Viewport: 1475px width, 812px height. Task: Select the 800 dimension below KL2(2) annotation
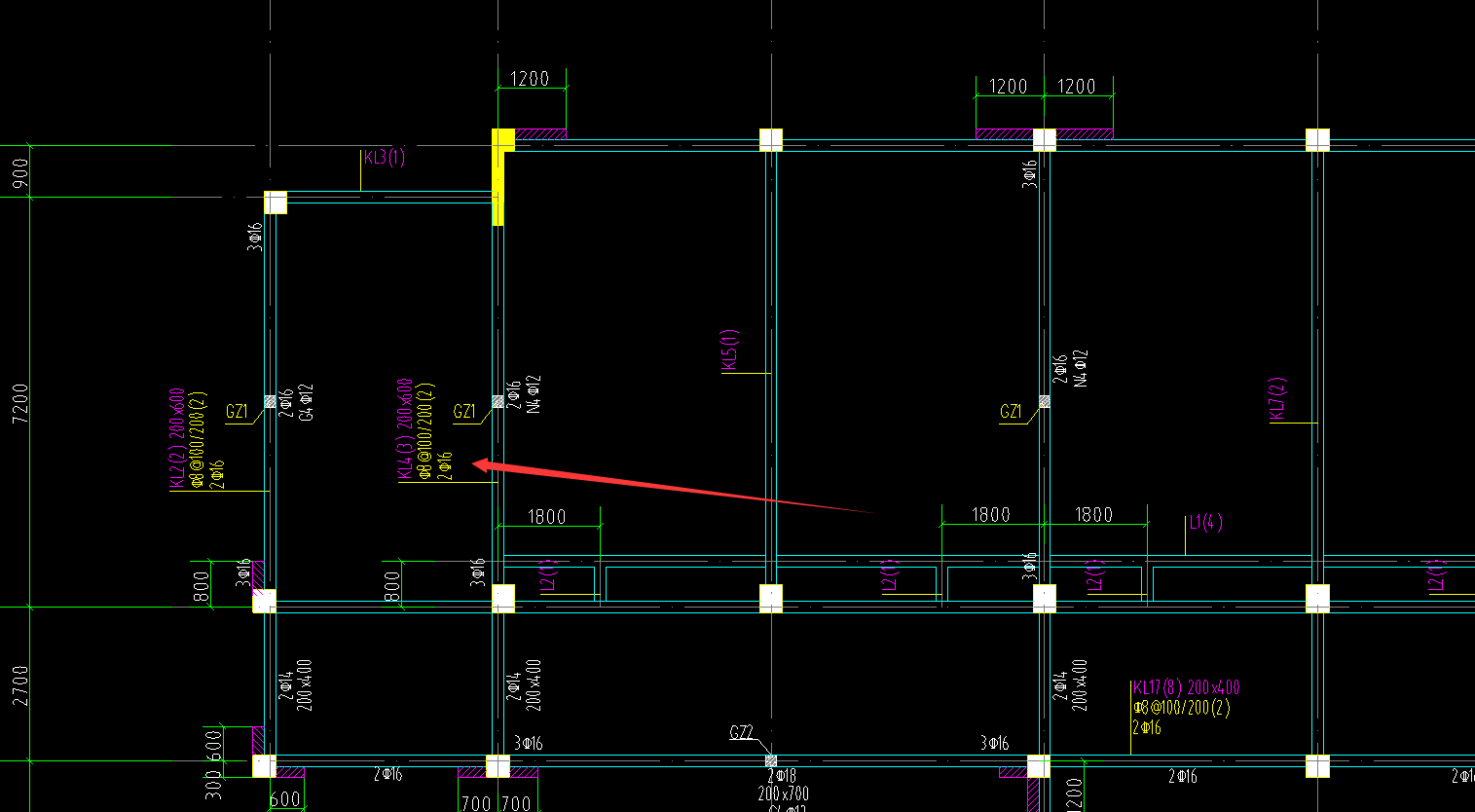pos(202,586)
